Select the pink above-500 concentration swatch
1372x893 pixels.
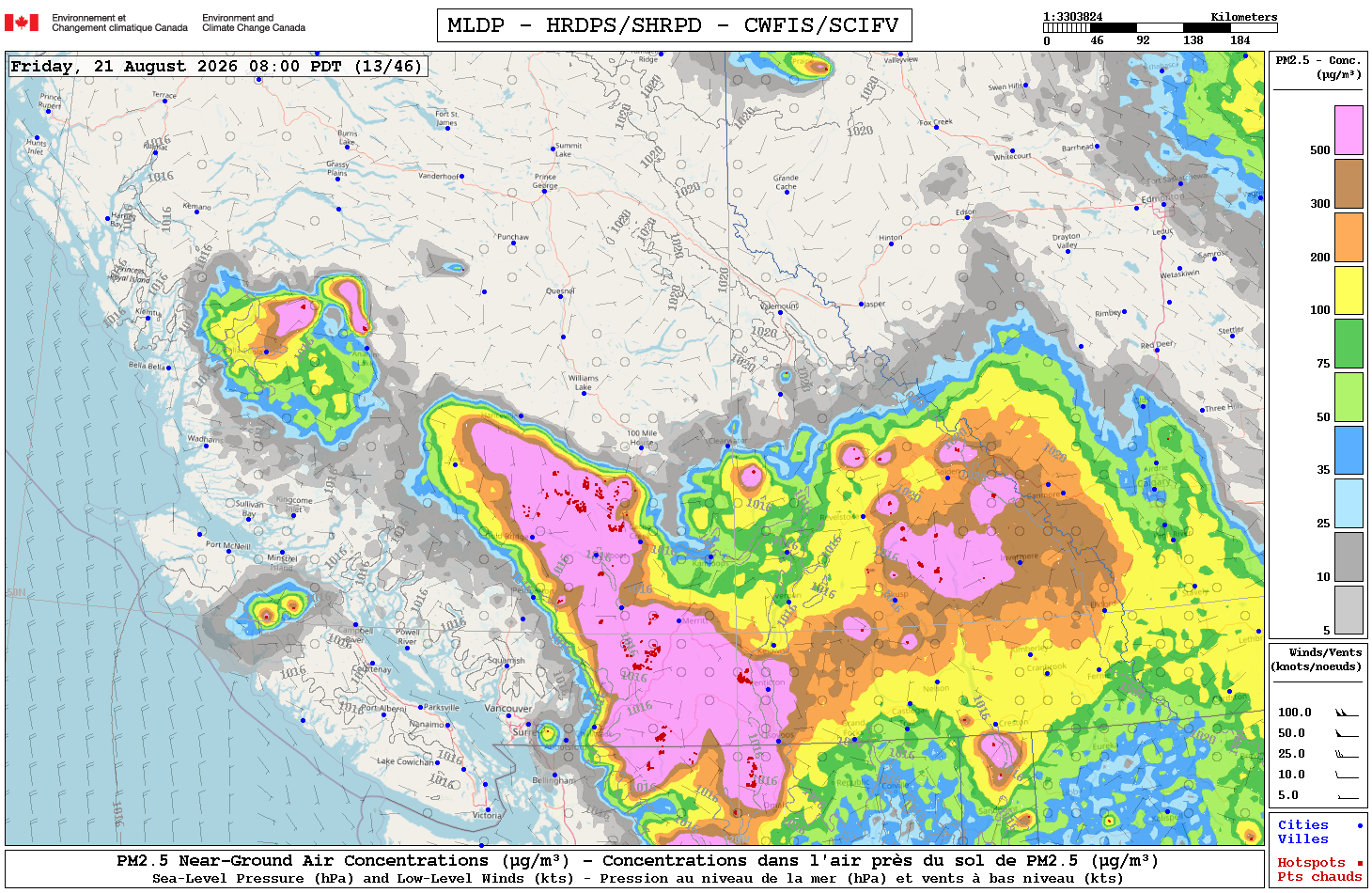point(1349,130)
